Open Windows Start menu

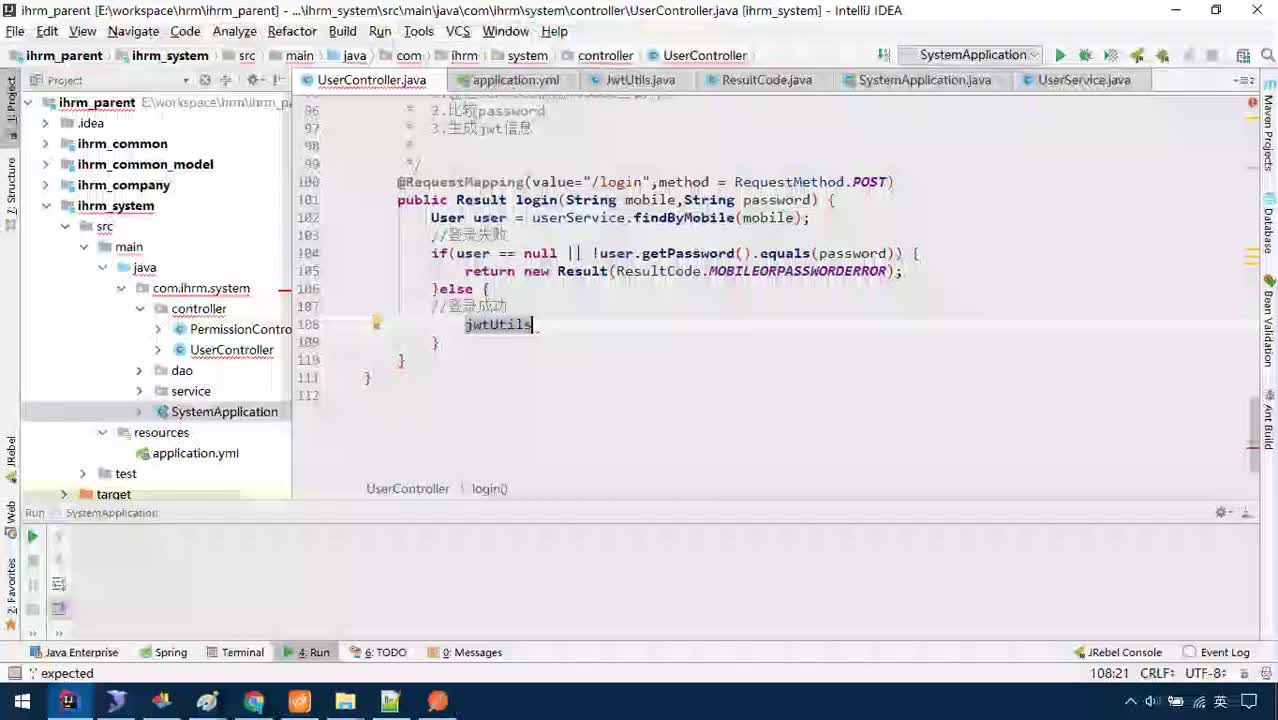pos(22,701)
